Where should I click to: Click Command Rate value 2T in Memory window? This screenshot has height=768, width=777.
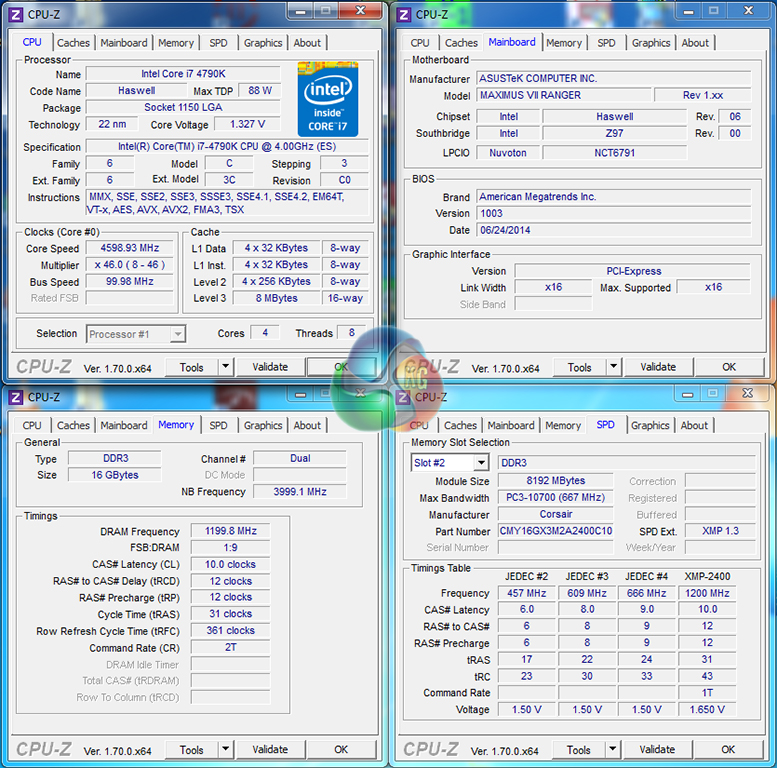click(230, 648)
